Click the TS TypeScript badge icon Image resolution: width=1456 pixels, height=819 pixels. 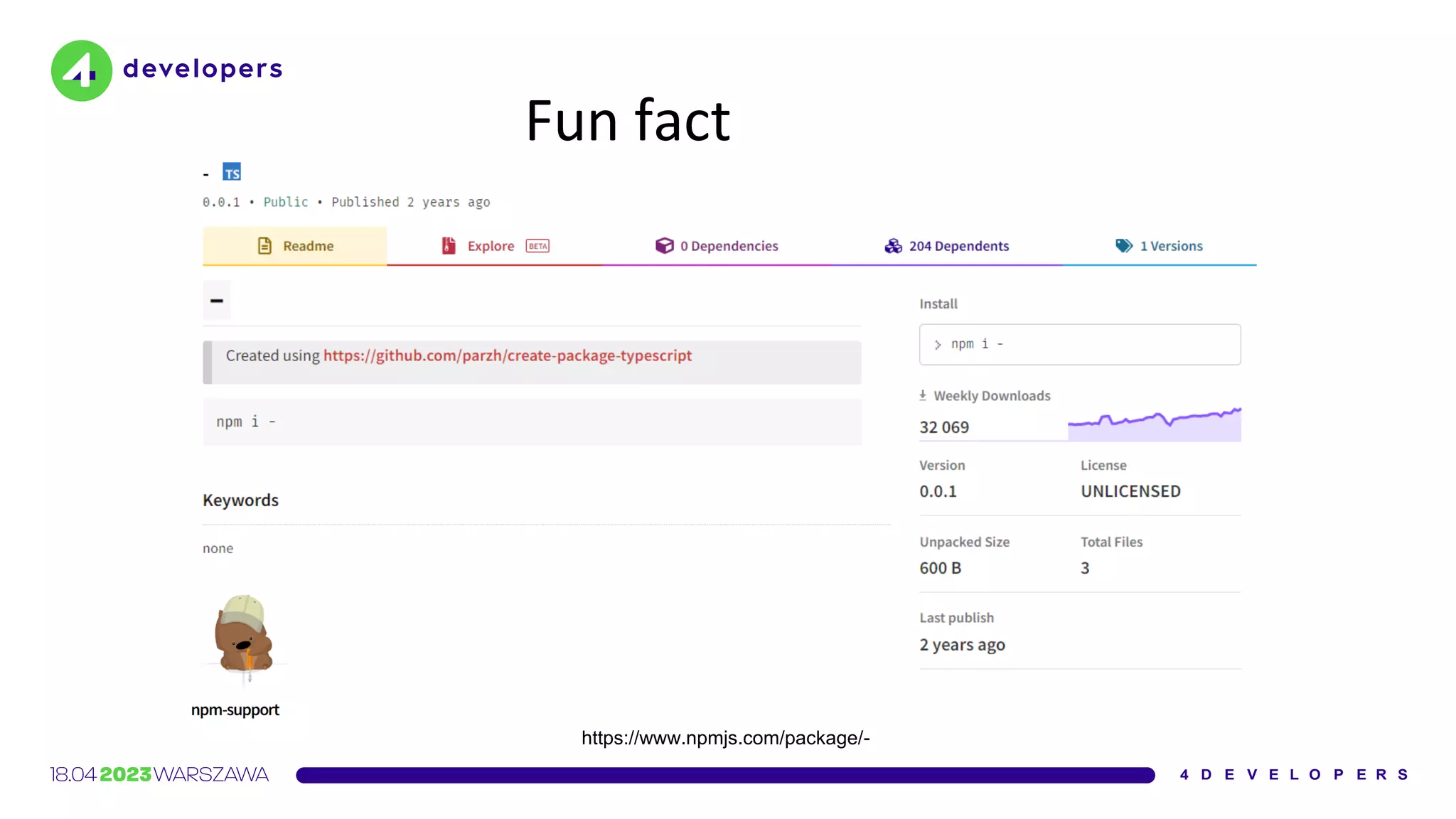tap(232, 172)
